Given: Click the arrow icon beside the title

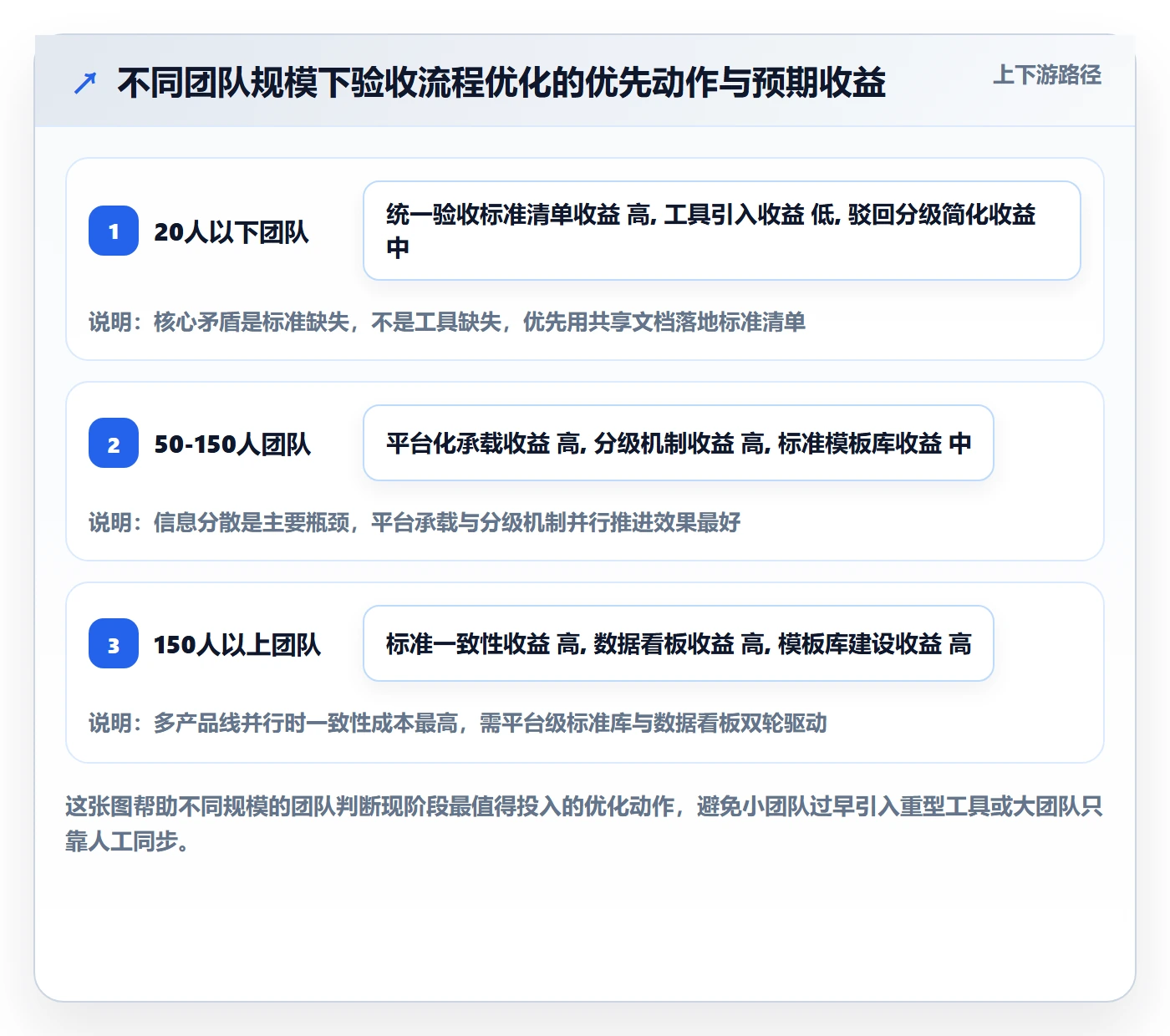Looking at the screenshot, I should [85, 83].
